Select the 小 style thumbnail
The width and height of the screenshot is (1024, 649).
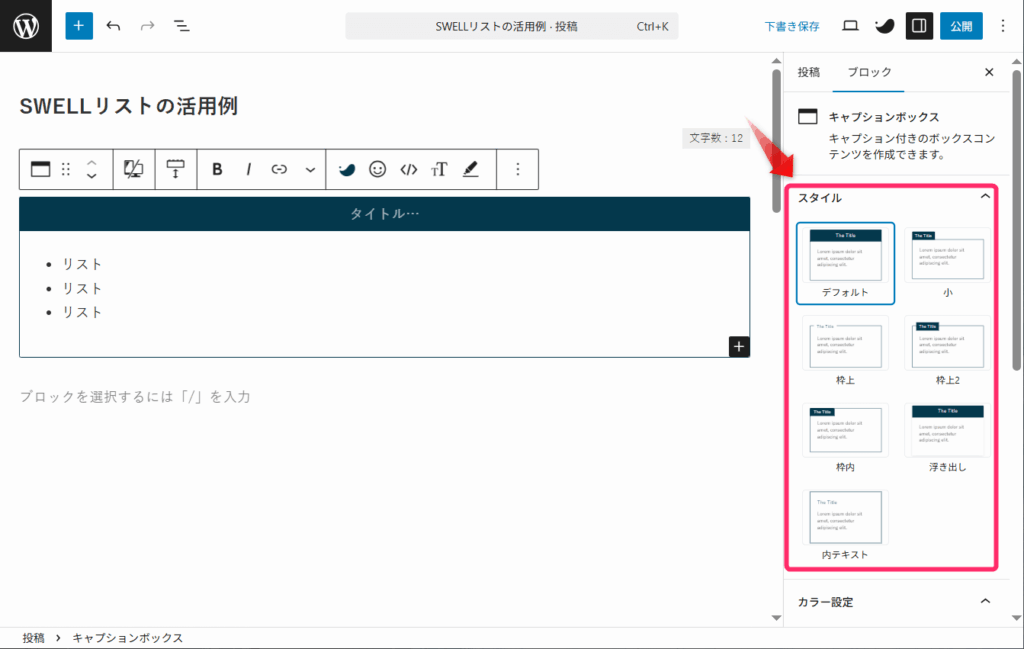(x=947, y=263)
